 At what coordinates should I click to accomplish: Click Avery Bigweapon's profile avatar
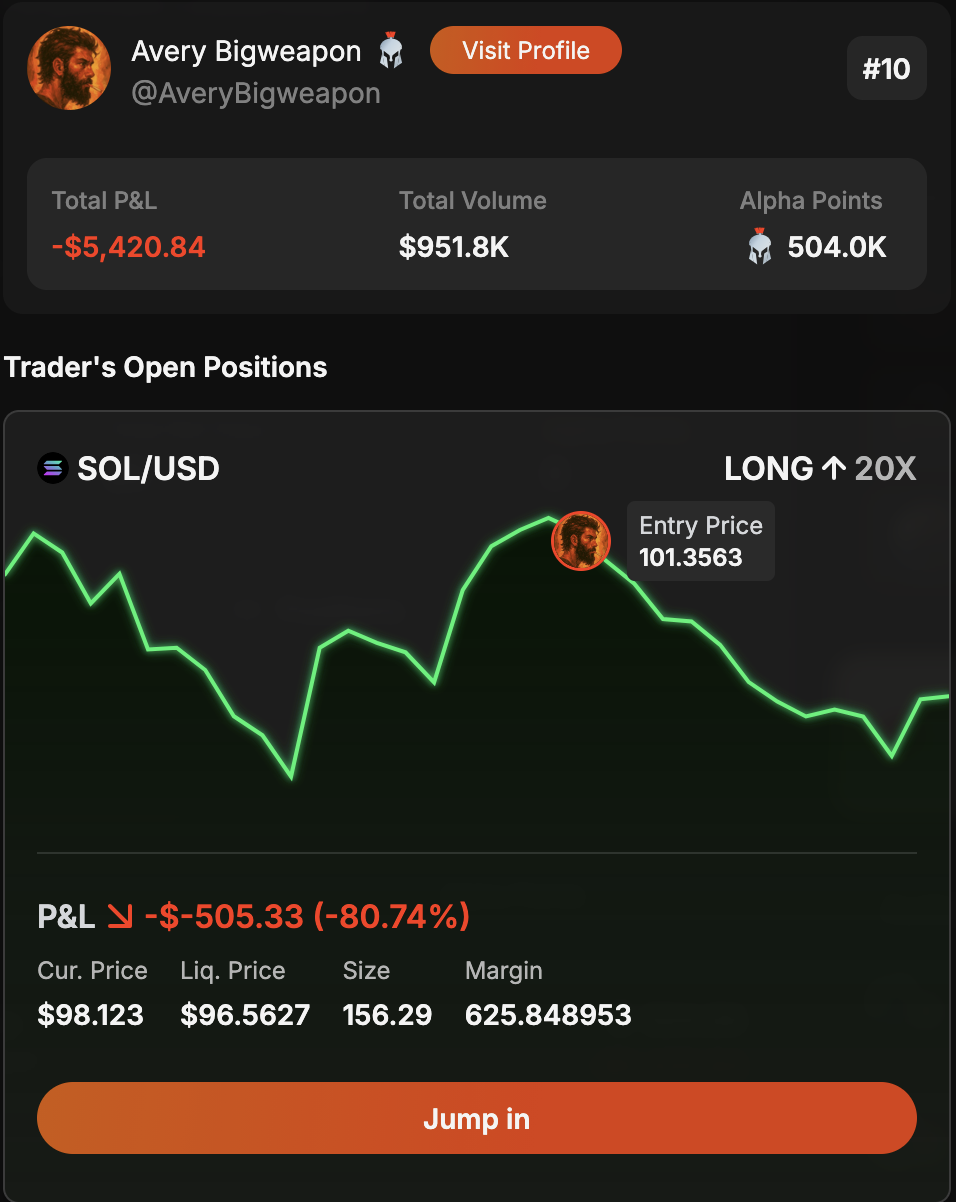[x=69, y=68]
